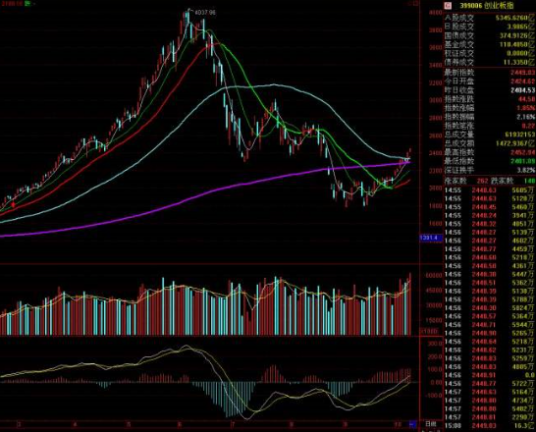536x432 pixels.
Task: Click the blue minus zoom button under the chart
Action: [x=413, y=424]
